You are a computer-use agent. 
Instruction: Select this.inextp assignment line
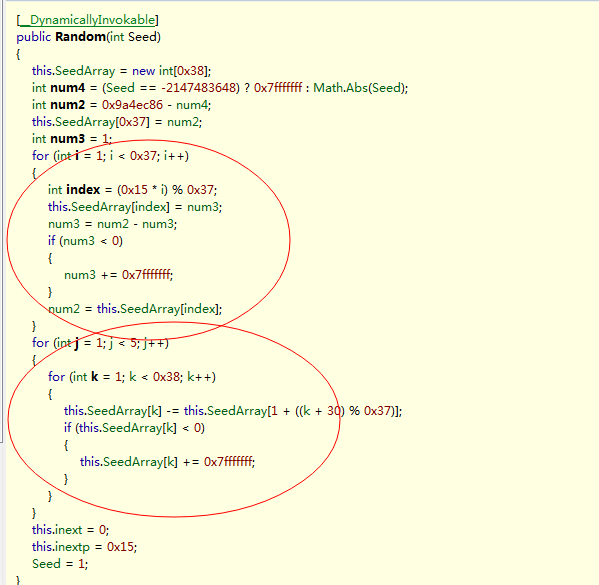[84, 547]
